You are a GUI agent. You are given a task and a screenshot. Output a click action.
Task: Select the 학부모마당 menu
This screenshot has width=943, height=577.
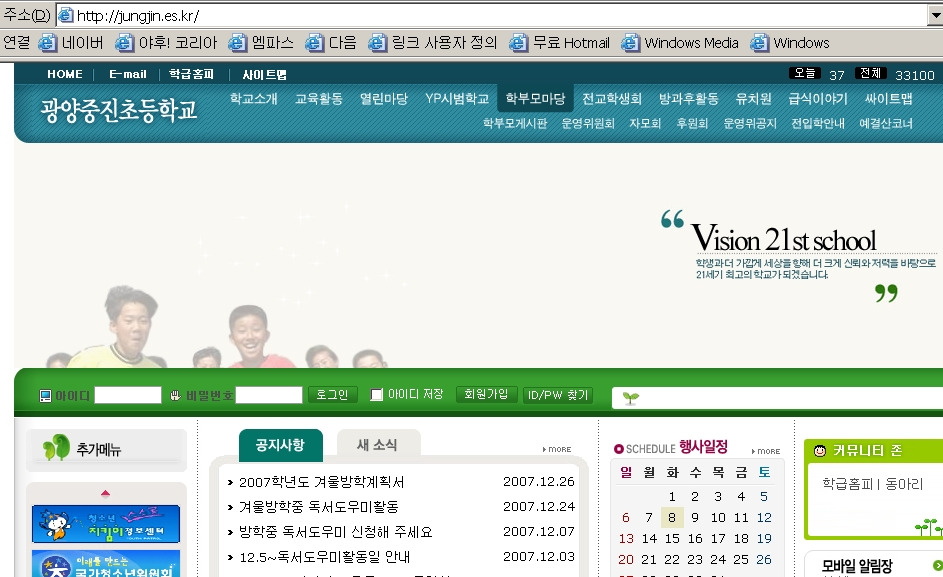[535, 99]
